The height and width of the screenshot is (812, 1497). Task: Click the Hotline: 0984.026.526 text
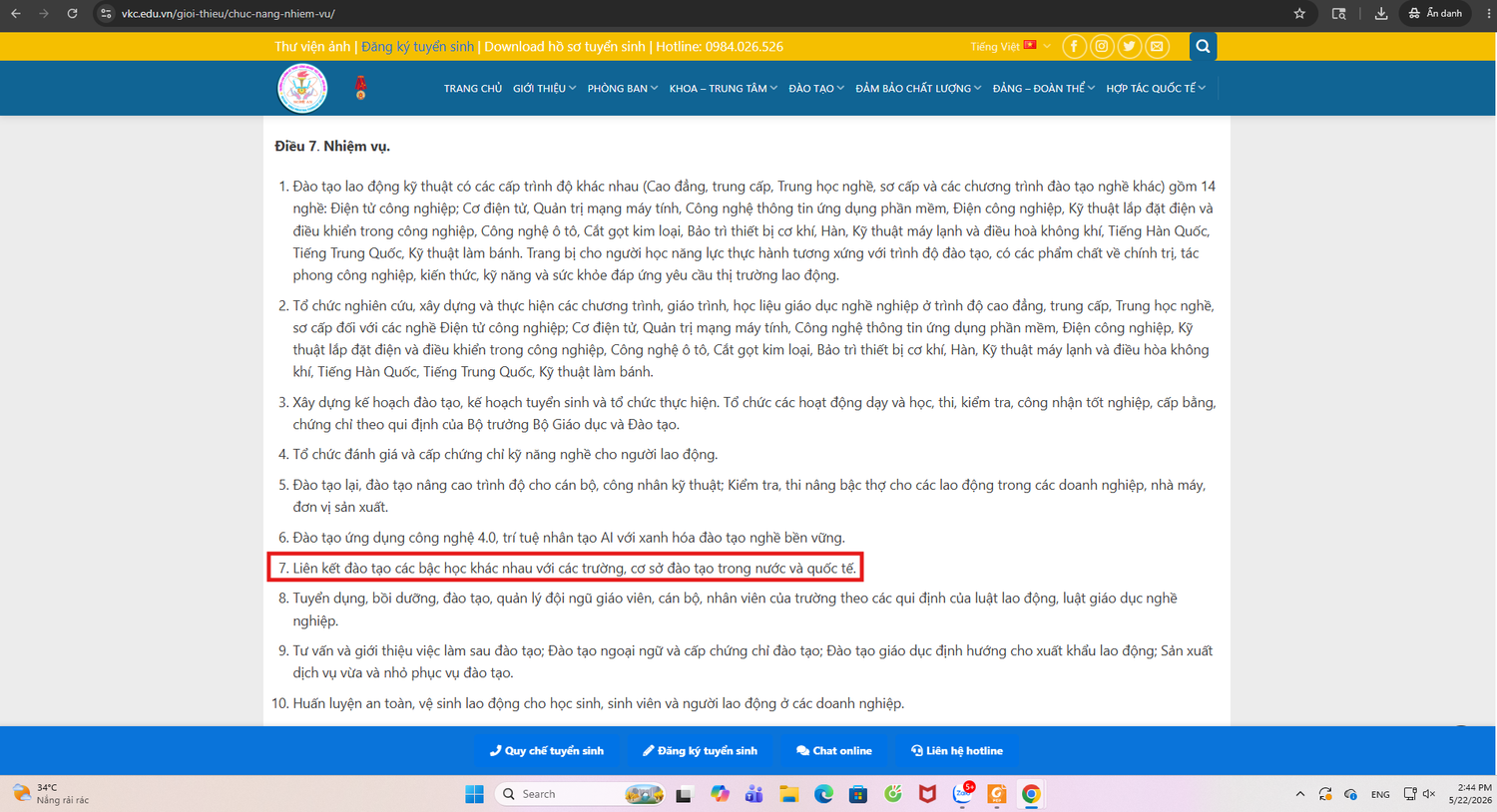coord(720,47)
